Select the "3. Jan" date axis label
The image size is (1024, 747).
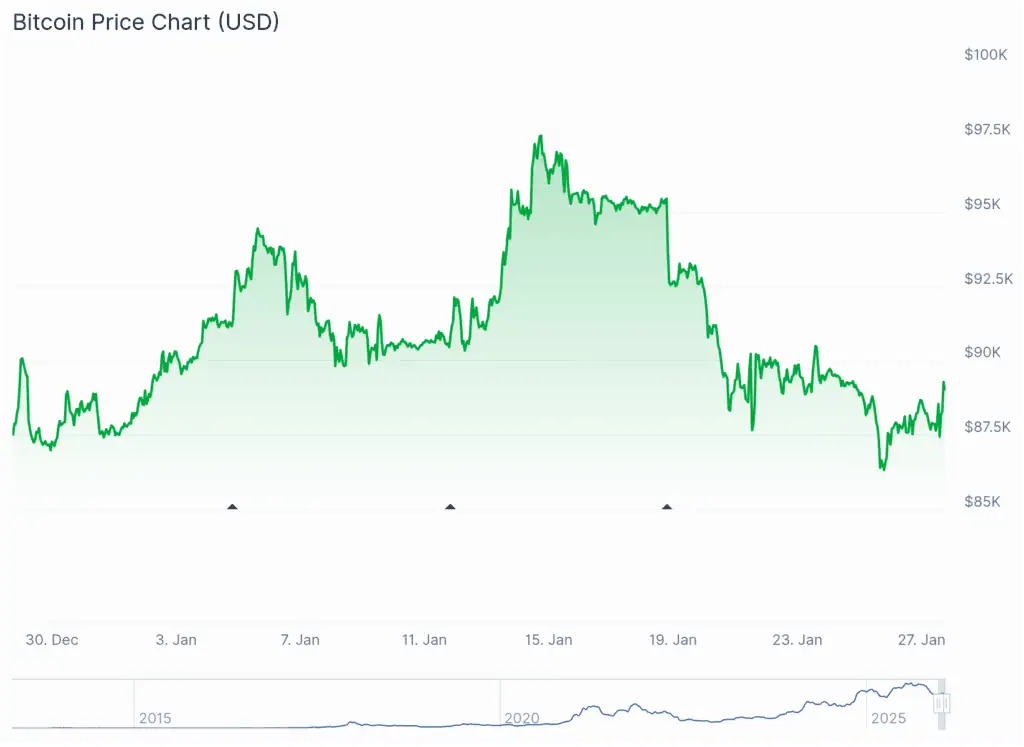point(176,639)
